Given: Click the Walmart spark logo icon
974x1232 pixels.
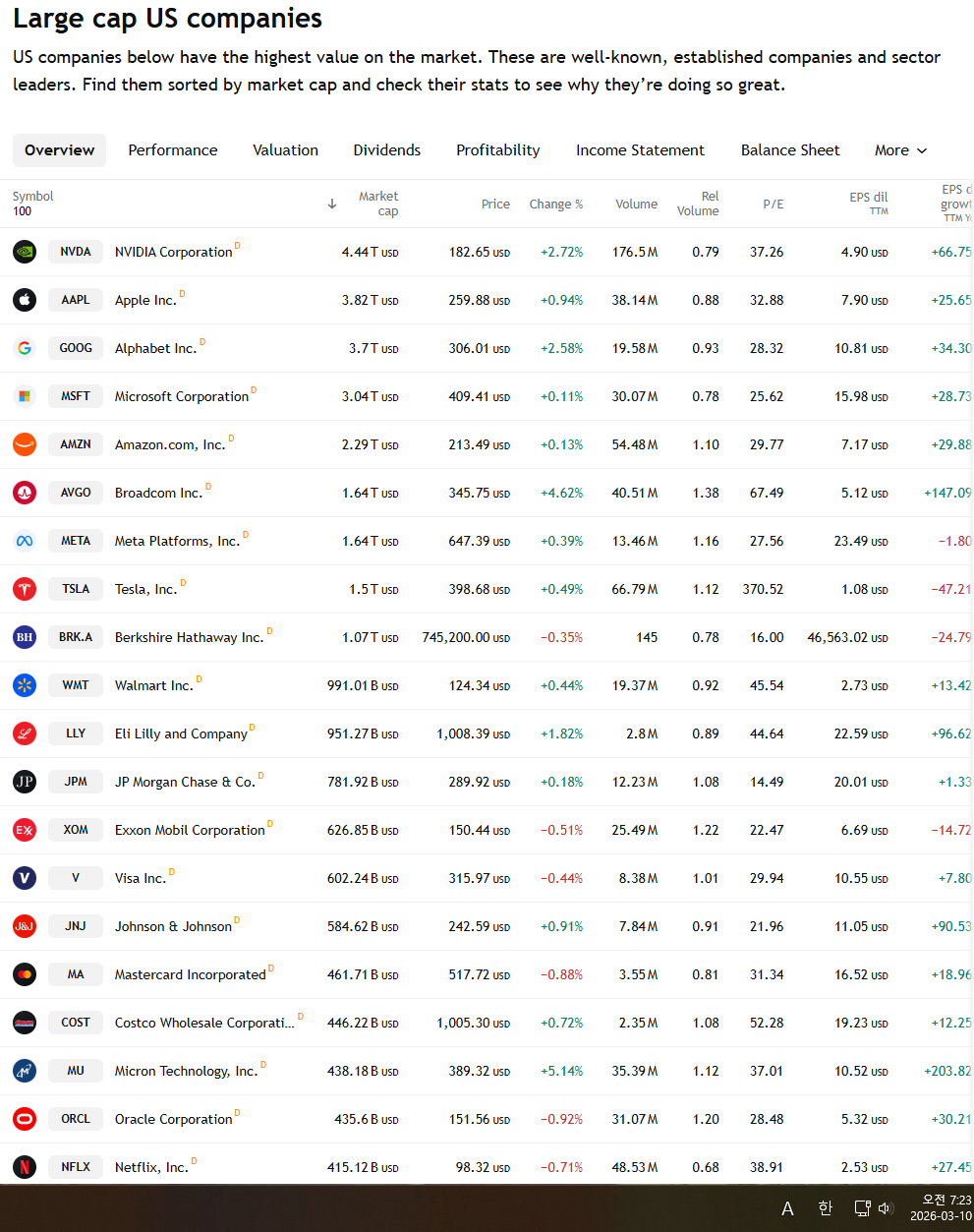Looking at the screenshot, I should click(25, 685).
